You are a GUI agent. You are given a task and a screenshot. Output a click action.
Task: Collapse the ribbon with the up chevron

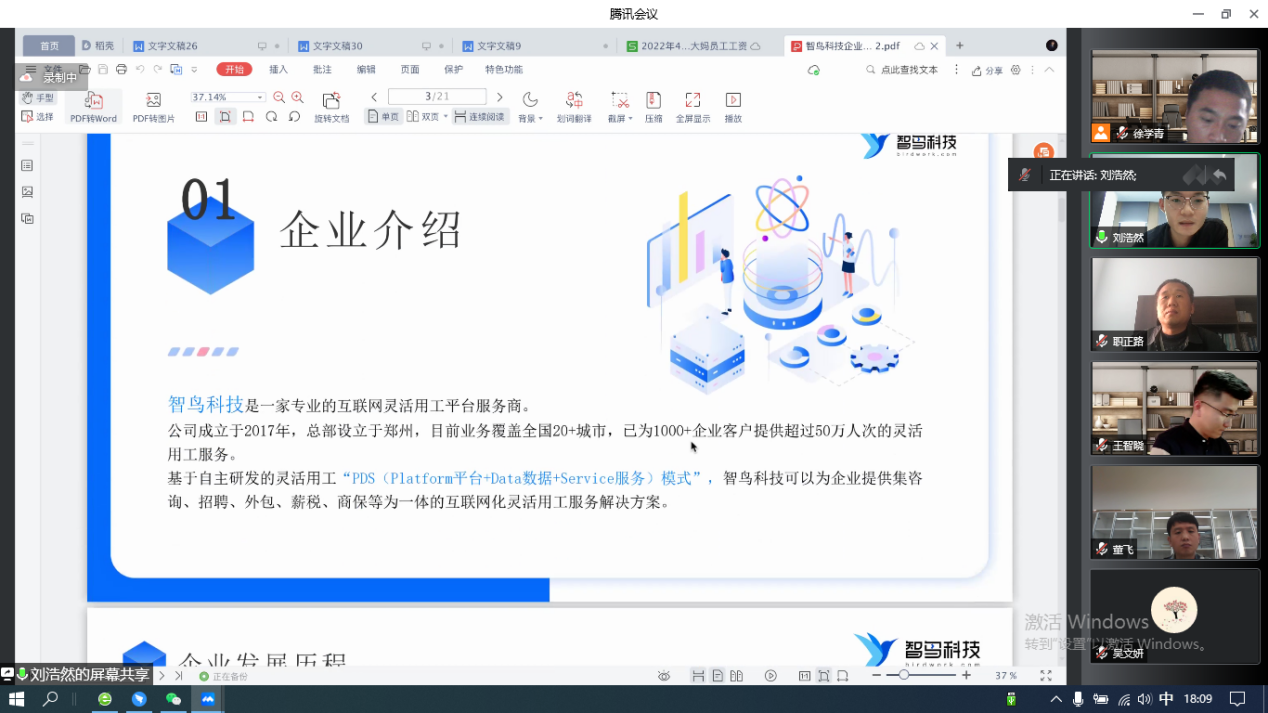[1049, 70]
